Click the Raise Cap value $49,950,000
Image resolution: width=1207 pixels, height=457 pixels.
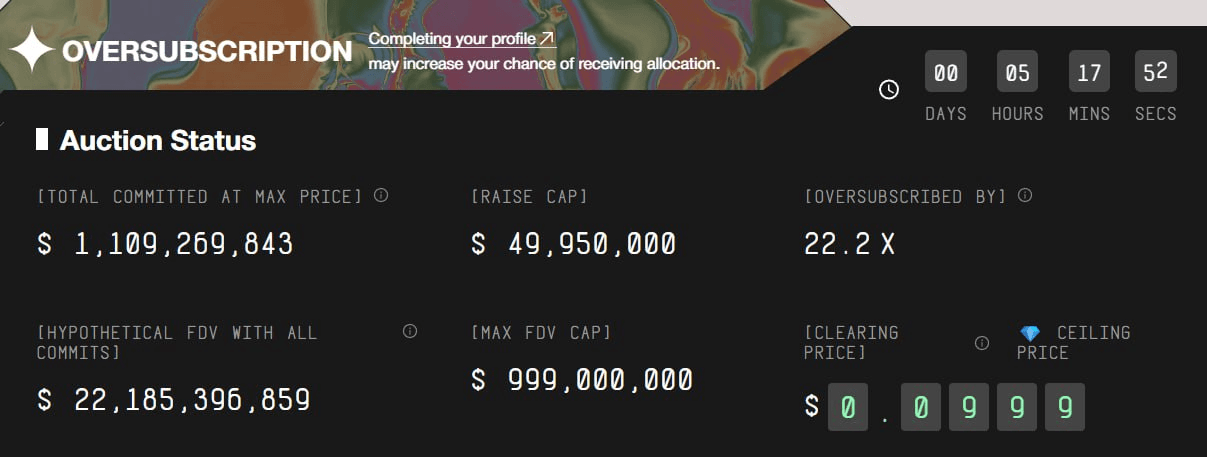574,244
